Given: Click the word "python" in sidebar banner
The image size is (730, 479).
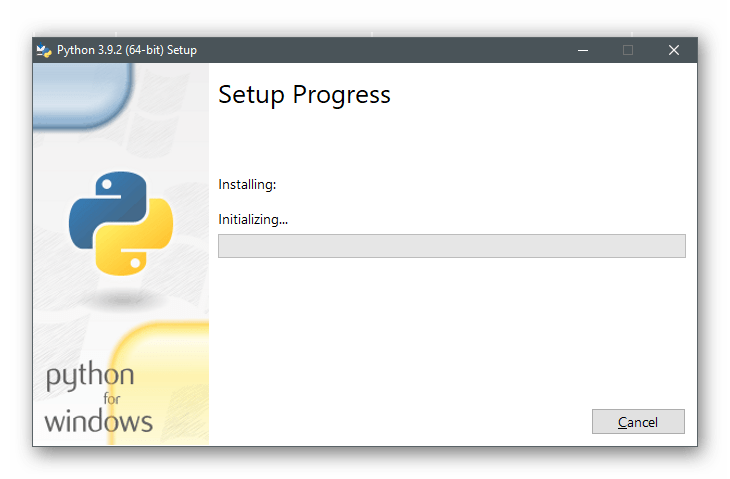Looking at the screenshot, I should 90,378.
